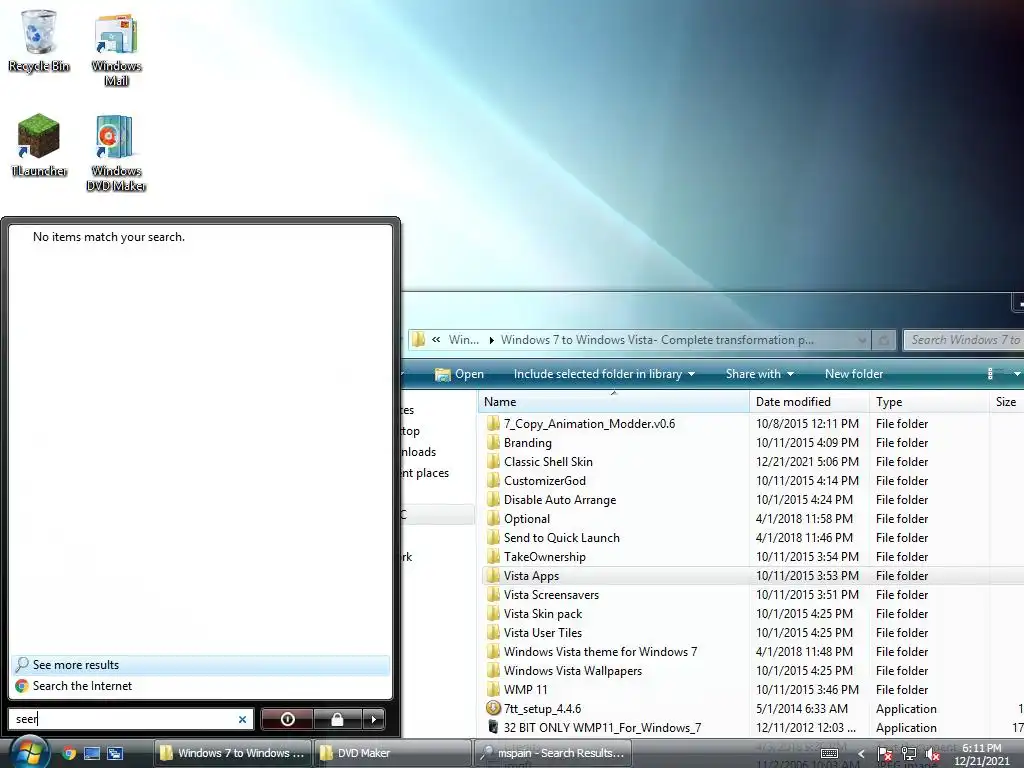Open the Recycle Bin desktop icon
The height and width of the screenshot is (768, 1024).
39,40
